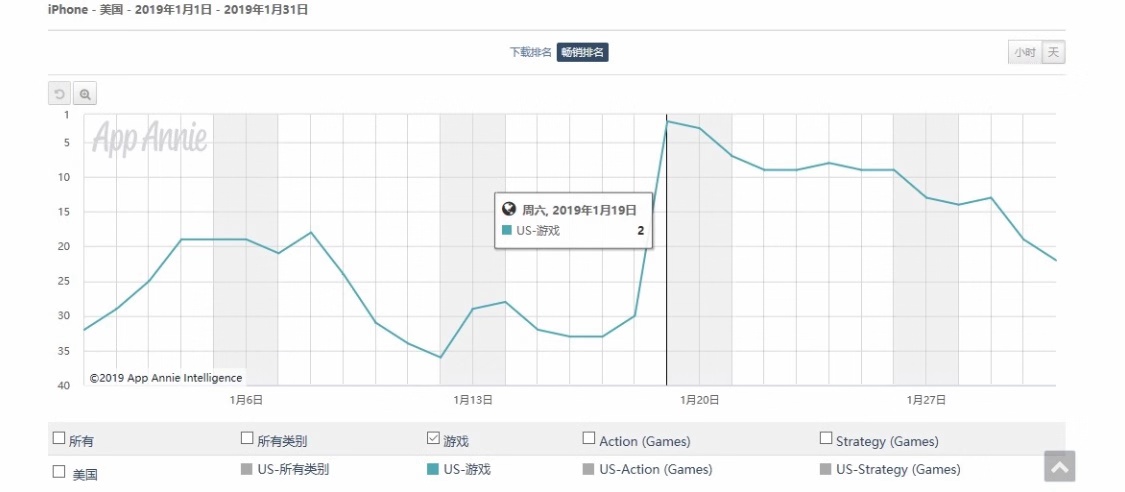
Task: Click the globe icon in tooltip
Action: pos(509,209)
